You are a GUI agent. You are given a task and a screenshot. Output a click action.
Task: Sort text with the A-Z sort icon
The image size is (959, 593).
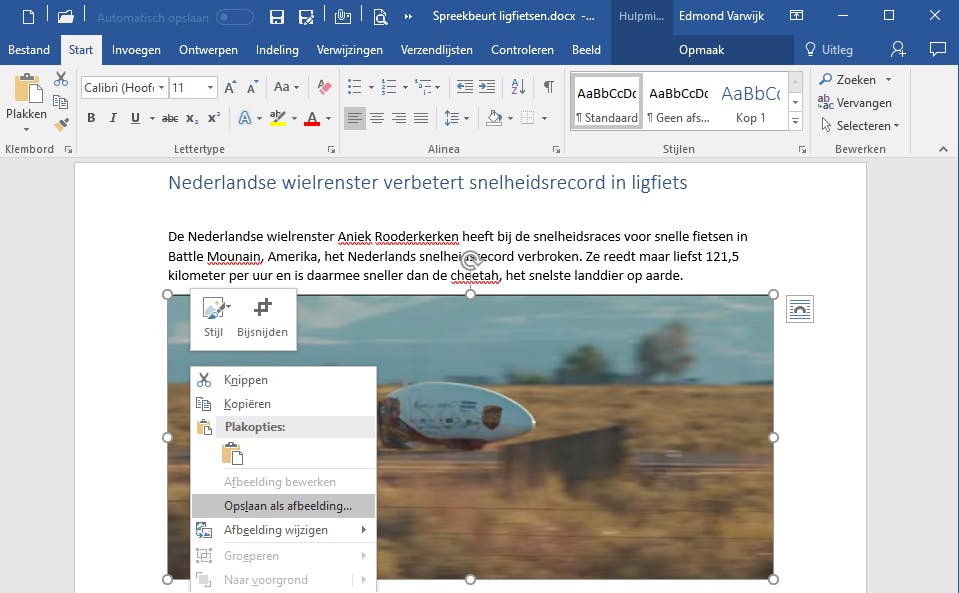[x=518, y=87]
